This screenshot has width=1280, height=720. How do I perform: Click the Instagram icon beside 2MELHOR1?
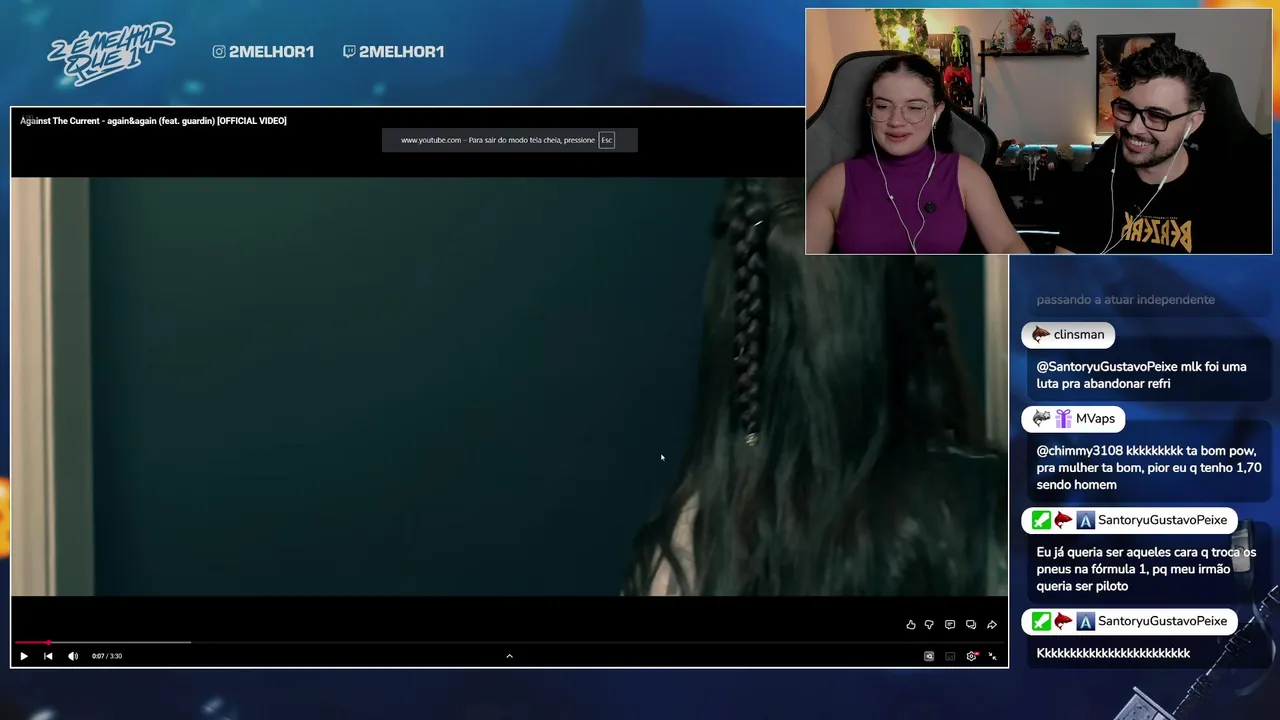click(219, 52)
